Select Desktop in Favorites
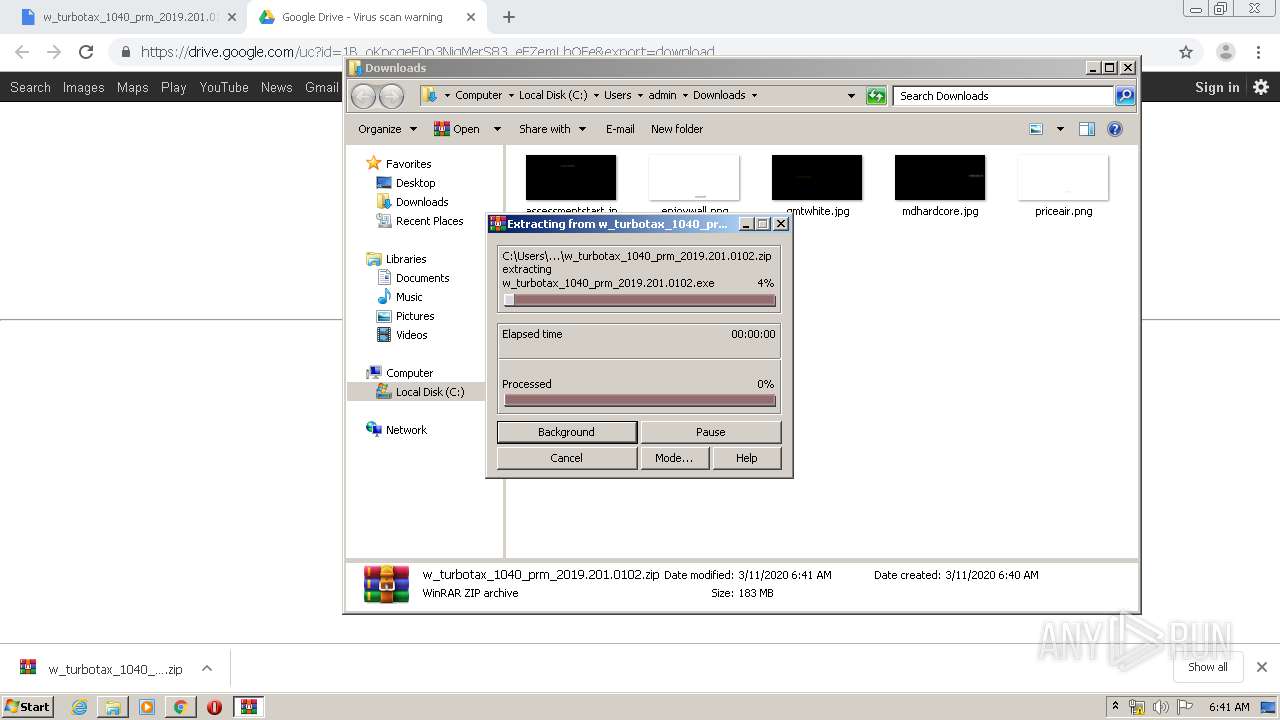Image resolution: width=1280 pixels, height=720 pixels. coord(415,183)
